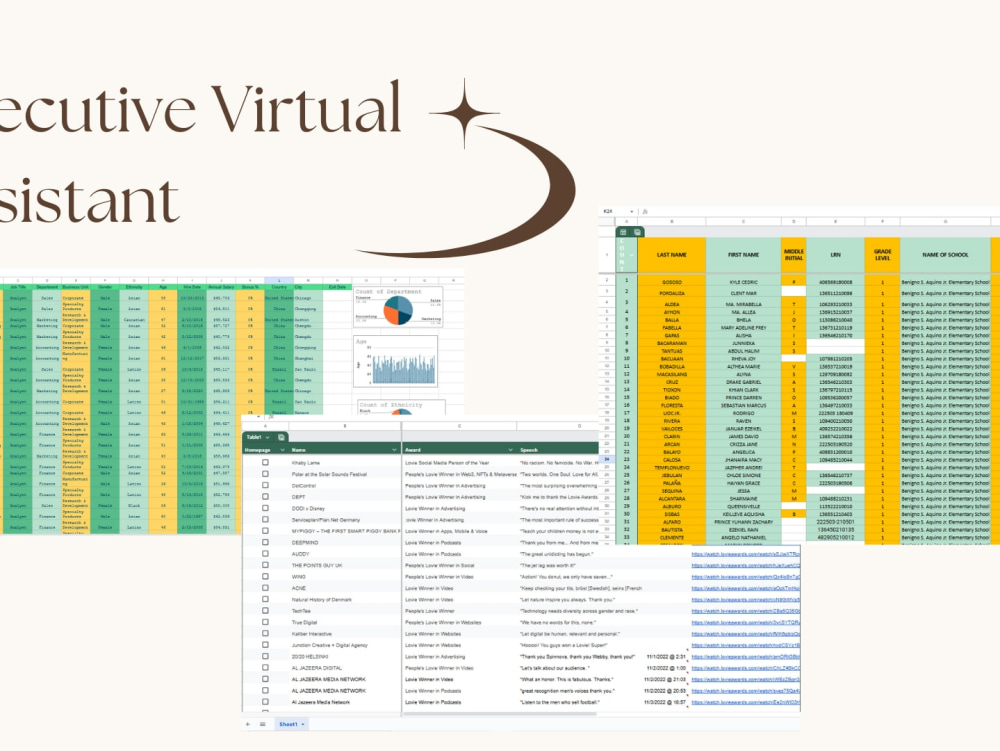
Task: Click the Table1 table view icon
Action: pyautogui.click(x=281, y=437)
